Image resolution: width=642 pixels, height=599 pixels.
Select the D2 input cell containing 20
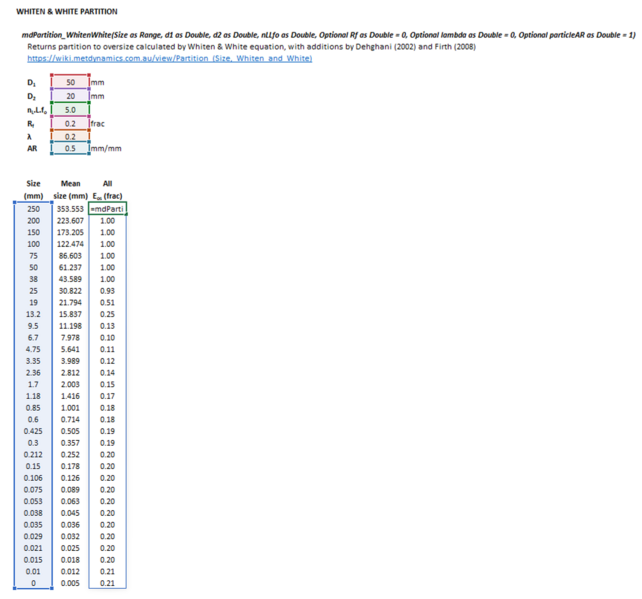[x=70, y=95]
